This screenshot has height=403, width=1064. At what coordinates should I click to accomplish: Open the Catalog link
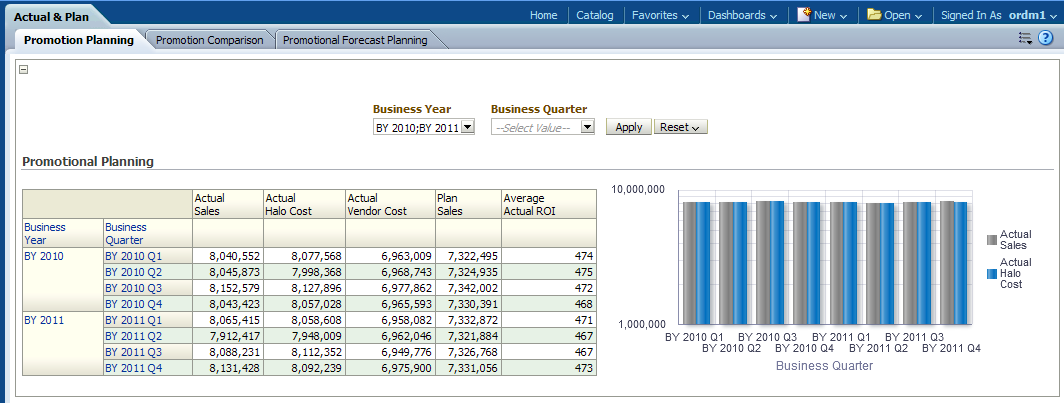[595, 15]
